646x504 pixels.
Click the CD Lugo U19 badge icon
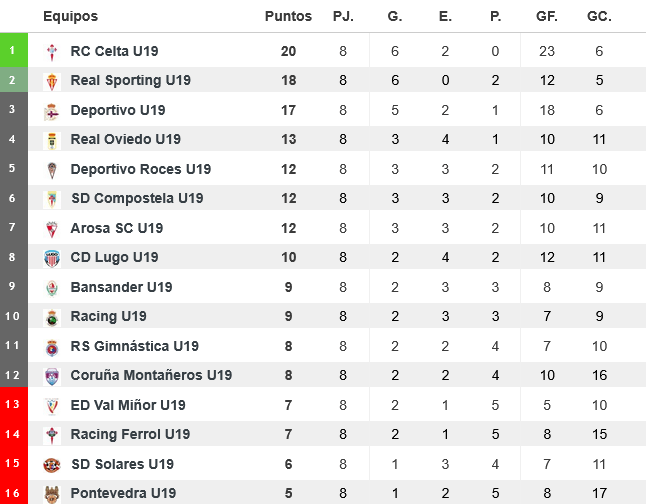(x=53, y=258)
